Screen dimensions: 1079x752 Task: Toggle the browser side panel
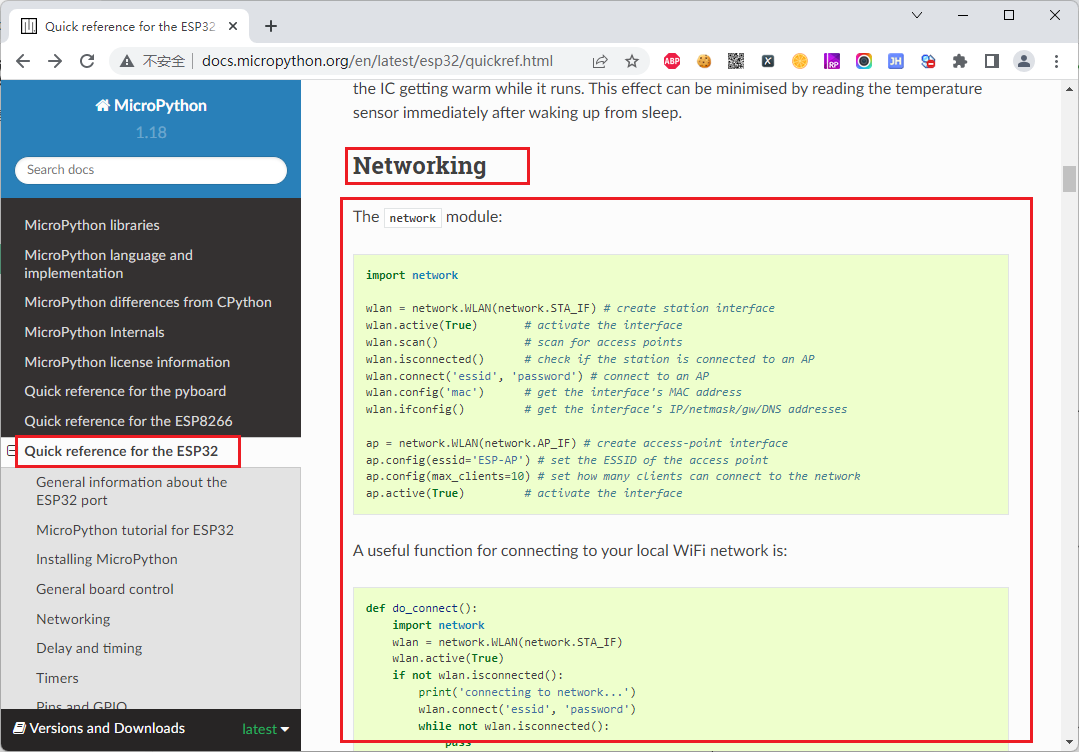point(992,61)
